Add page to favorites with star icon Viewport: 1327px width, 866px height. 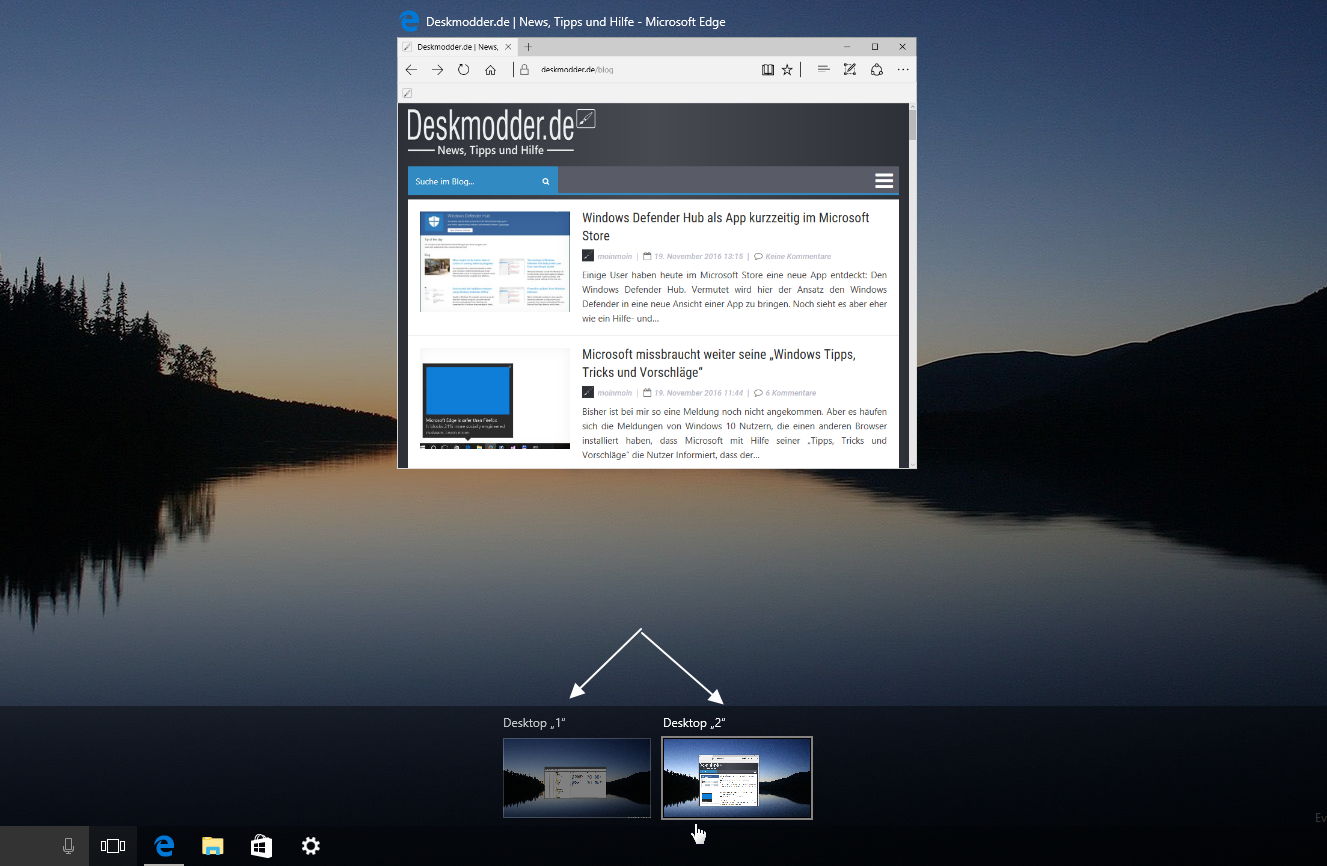[x=787, y=70]
